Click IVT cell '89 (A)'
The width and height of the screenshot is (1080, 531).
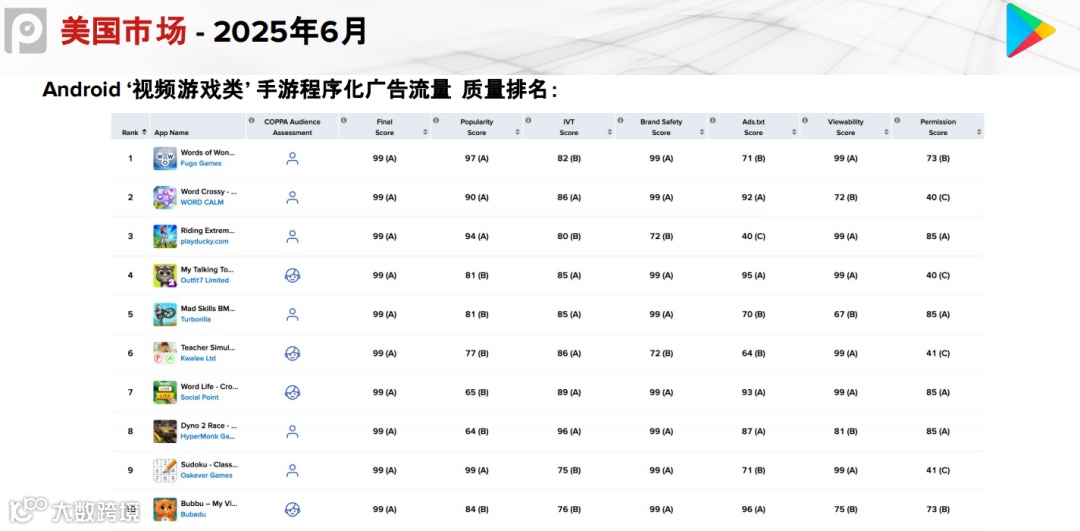569,393
